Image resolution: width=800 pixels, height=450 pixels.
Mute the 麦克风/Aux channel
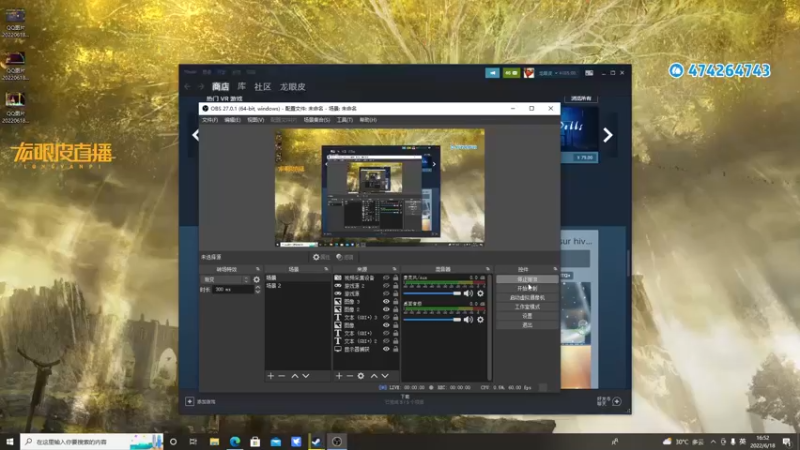pos(468,293)
